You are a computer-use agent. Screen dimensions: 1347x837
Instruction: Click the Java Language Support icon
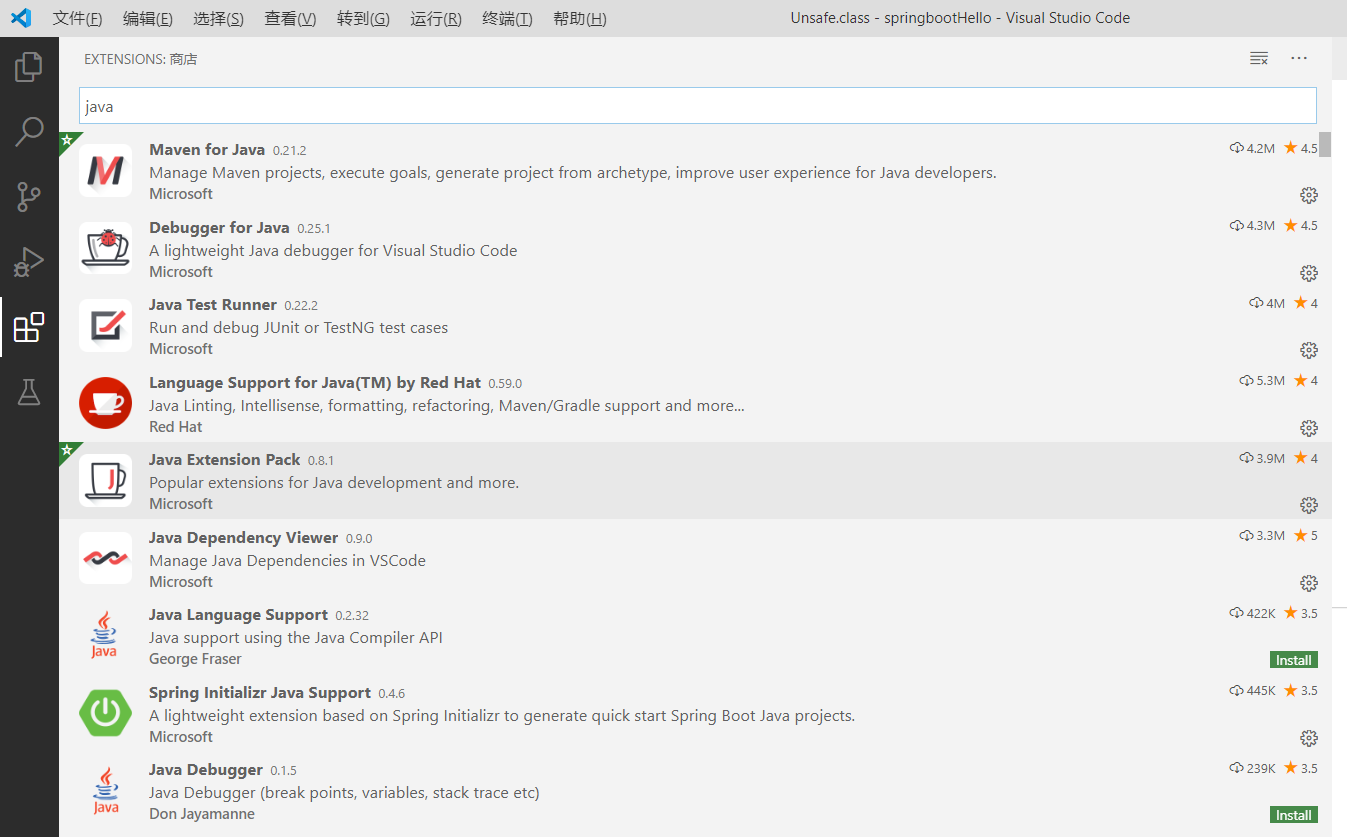[105, 636]
